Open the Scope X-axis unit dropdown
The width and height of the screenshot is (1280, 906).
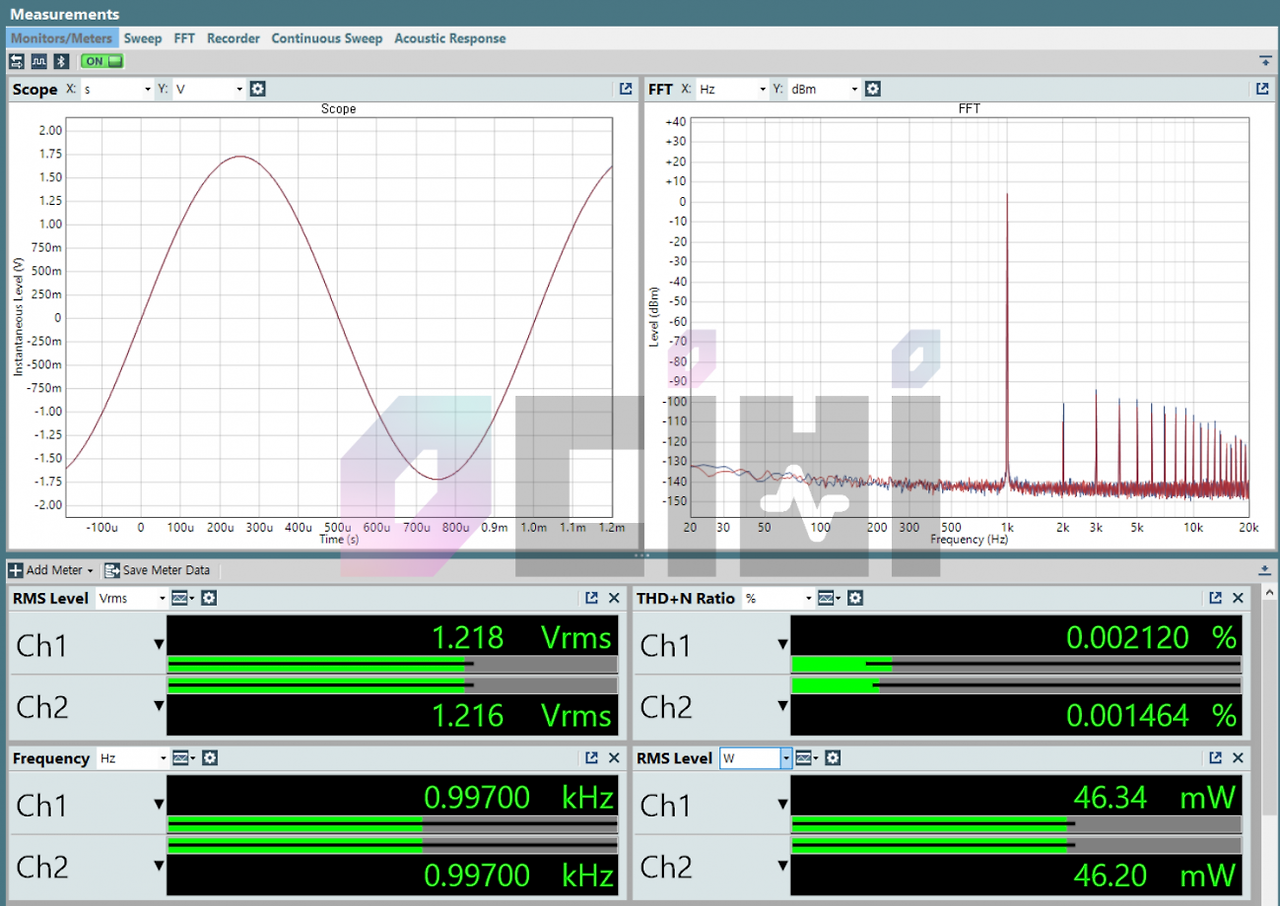[x=117, y=89]
